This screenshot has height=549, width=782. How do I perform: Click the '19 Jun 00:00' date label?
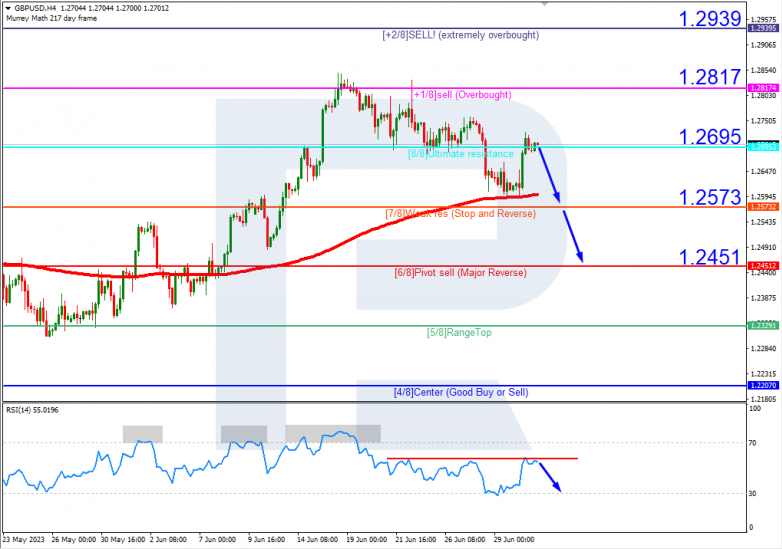pos(367,540)
